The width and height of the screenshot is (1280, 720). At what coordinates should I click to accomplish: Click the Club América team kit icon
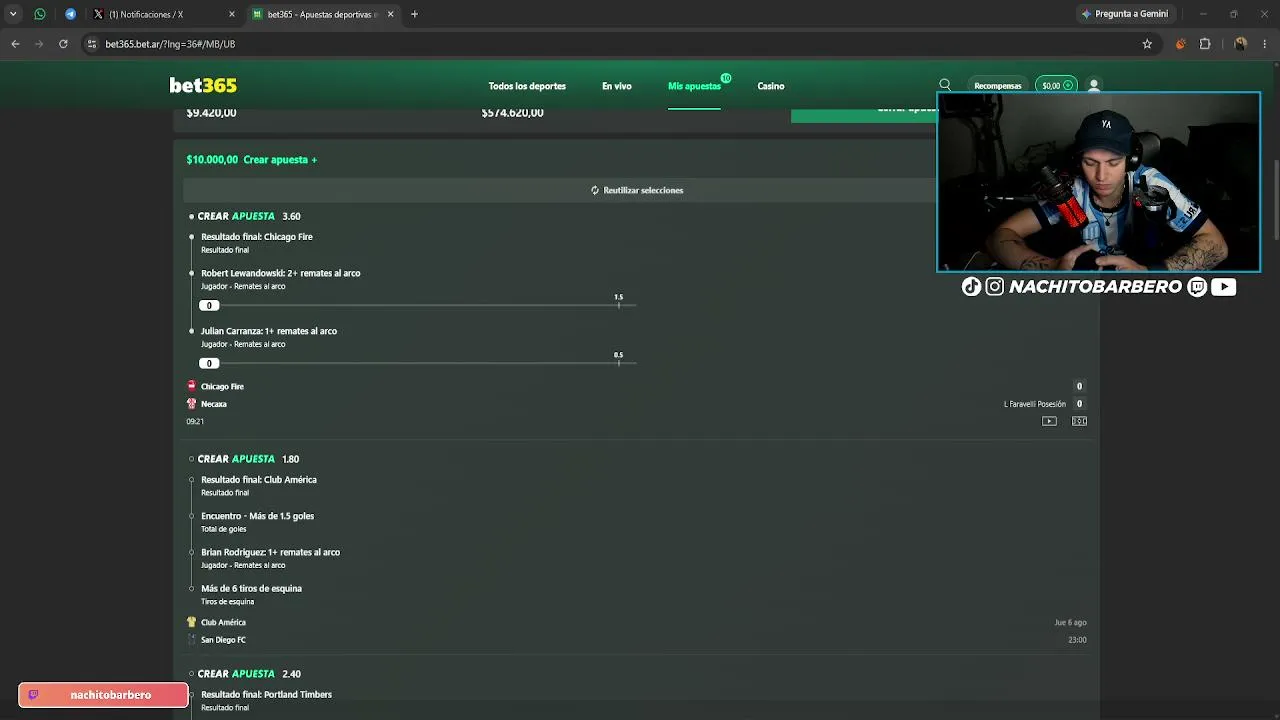(192, 622)
